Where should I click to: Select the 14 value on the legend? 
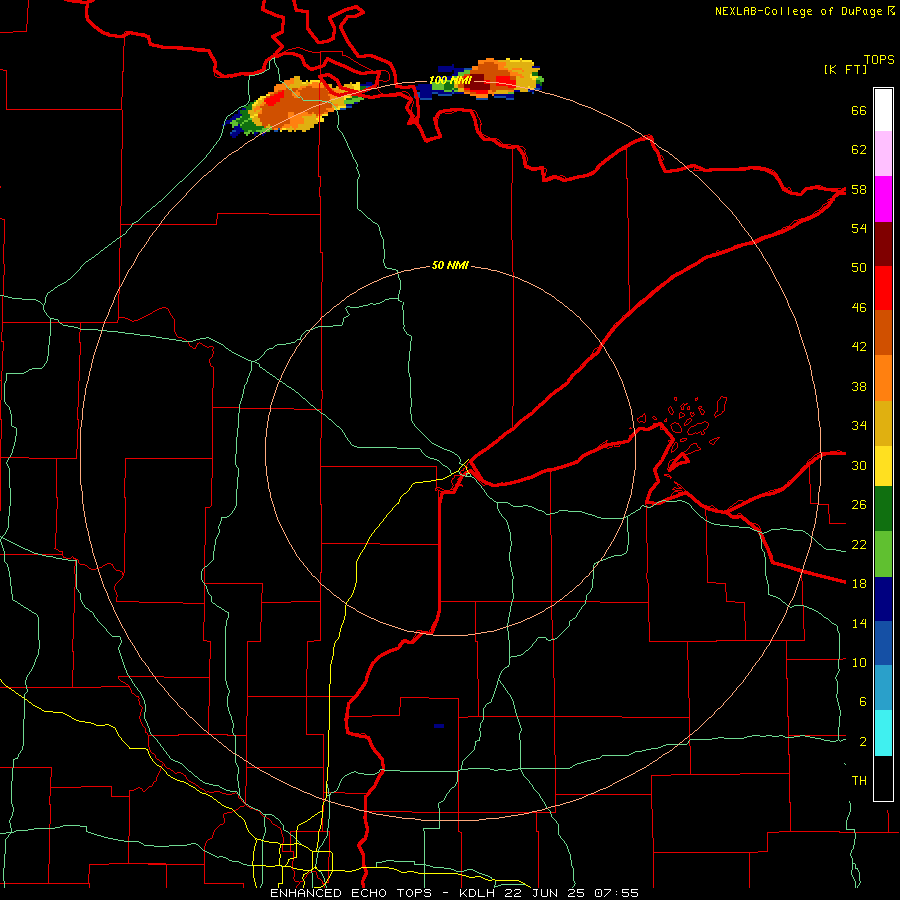859,623
